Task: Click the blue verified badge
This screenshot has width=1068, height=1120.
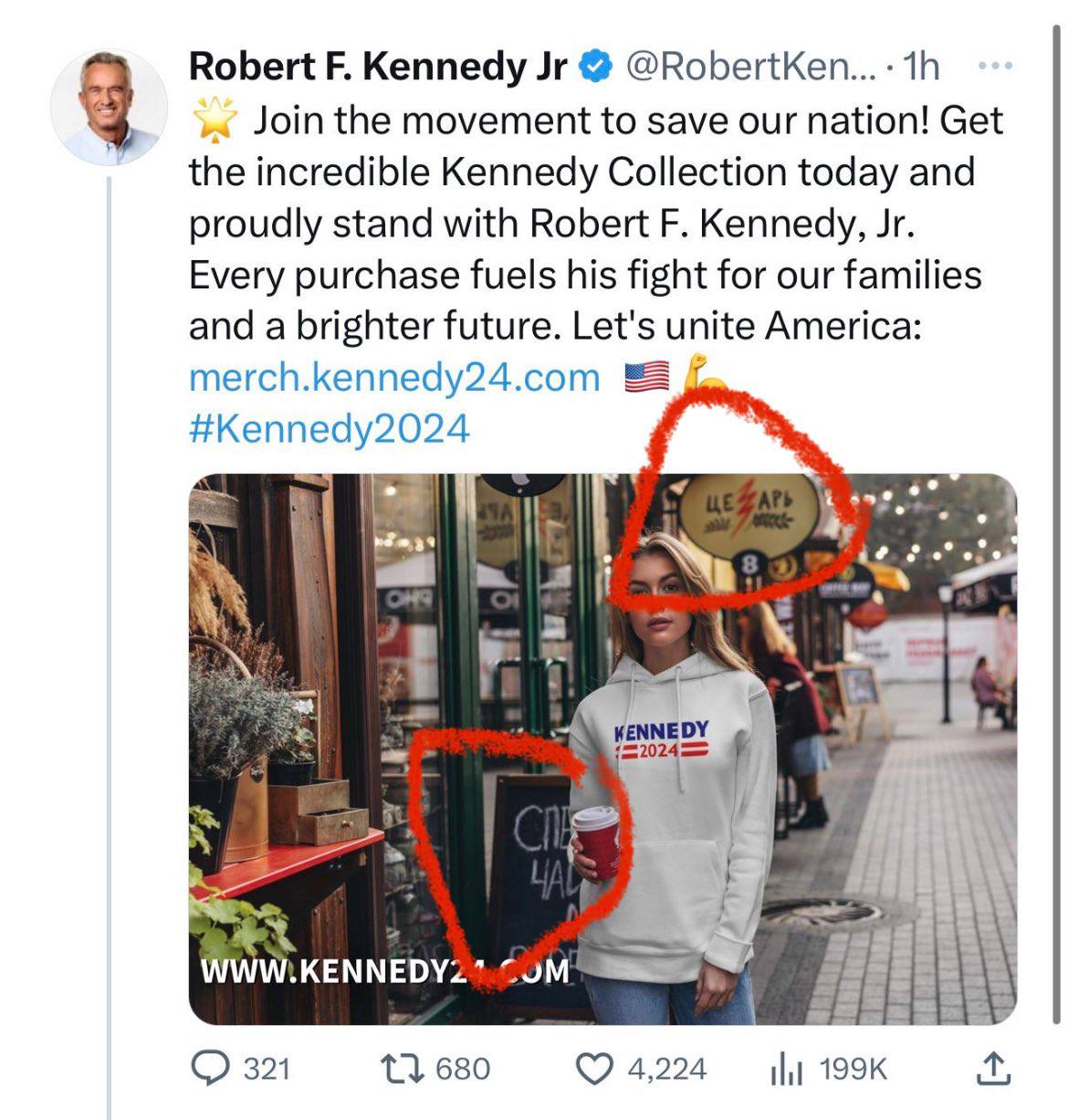Action: (596, 67)
